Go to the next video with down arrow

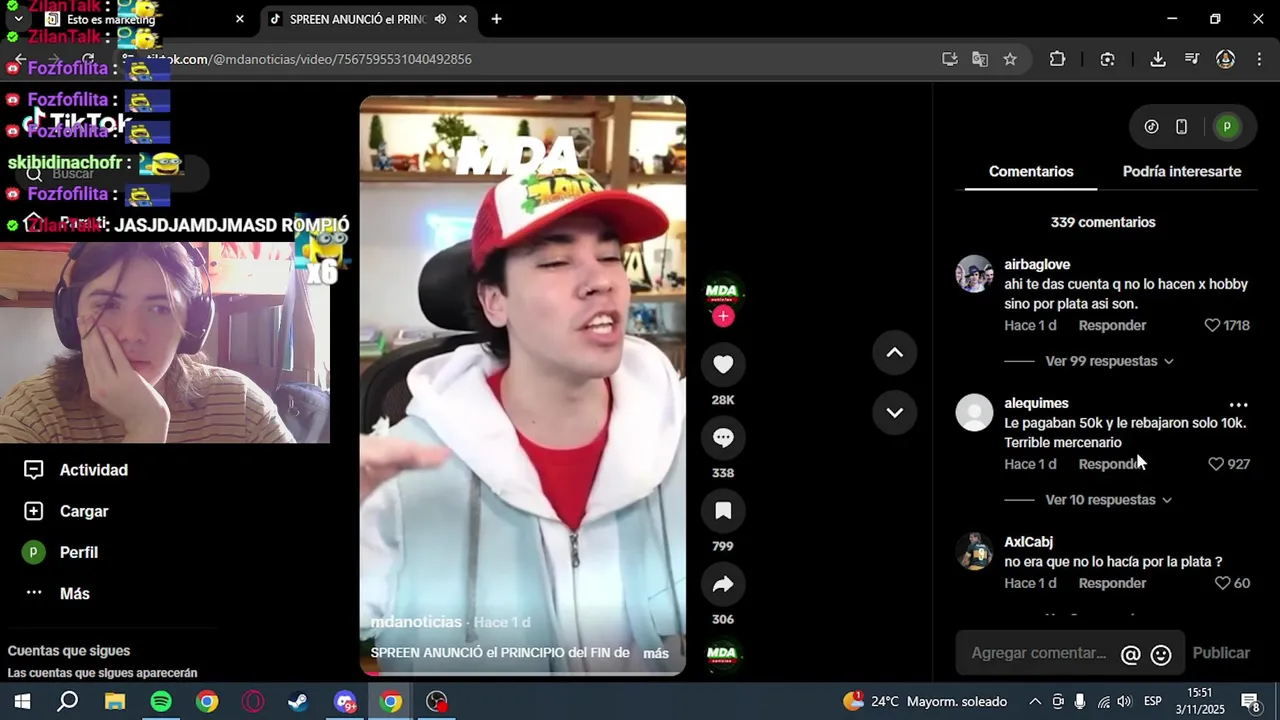[894, 412]
